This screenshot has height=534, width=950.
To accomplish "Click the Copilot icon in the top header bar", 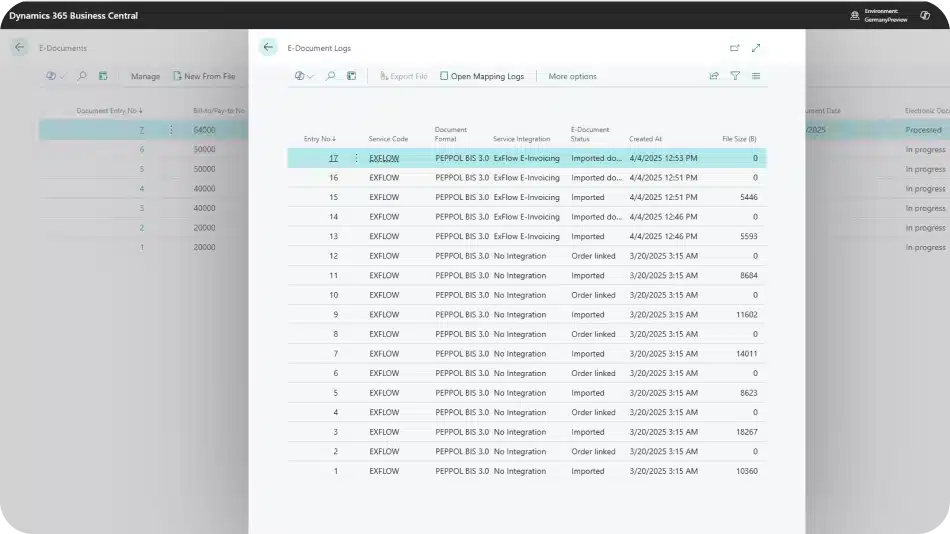I will tap(925, 16).
